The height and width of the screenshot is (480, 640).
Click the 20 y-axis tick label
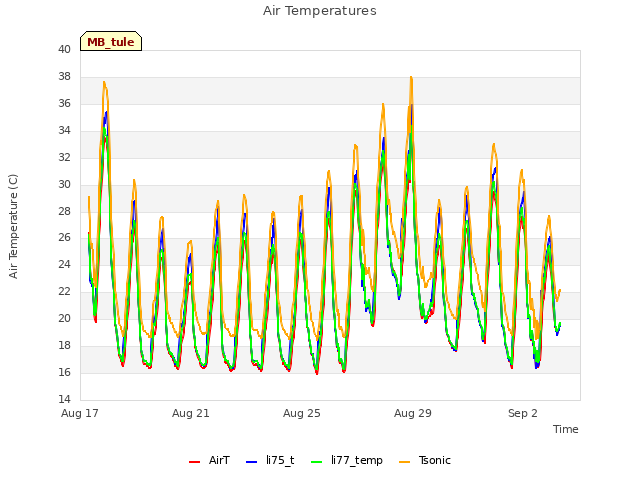click(x=64, y=318)
